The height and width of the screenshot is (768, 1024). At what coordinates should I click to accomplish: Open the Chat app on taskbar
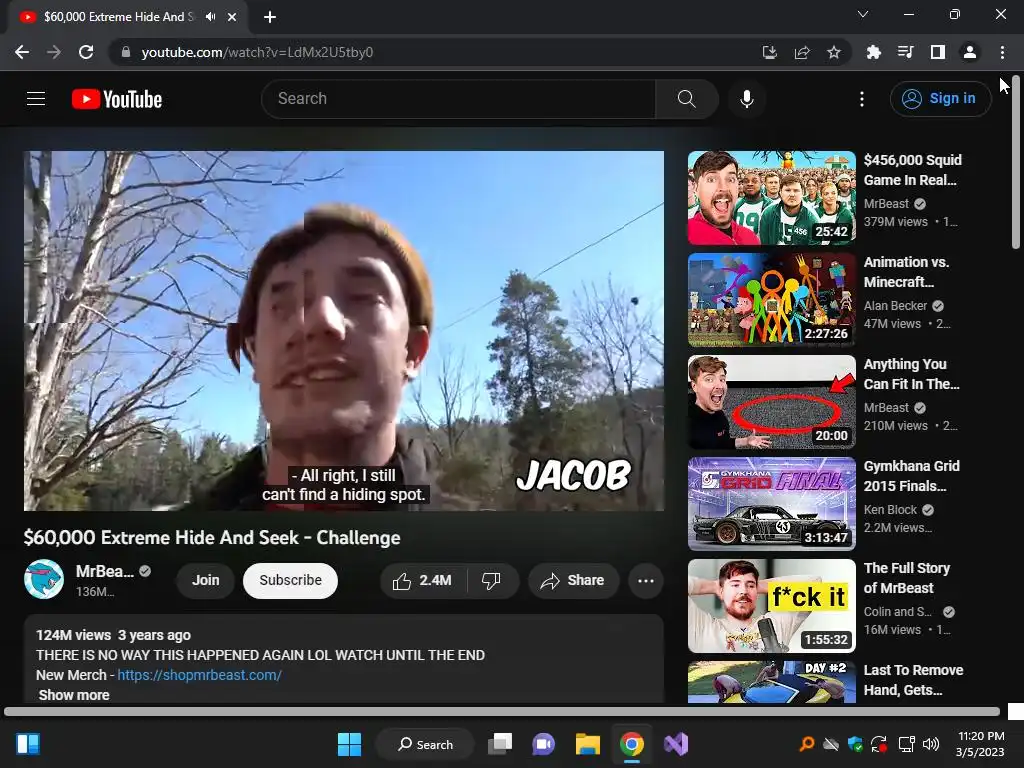tap(543, 744)
